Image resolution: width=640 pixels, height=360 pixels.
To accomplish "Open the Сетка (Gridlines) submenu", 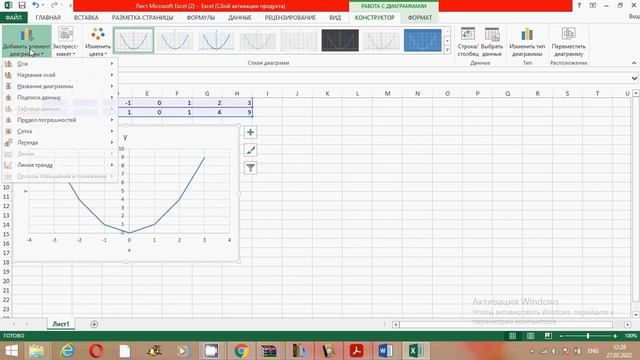I will (x=60, y=131).
